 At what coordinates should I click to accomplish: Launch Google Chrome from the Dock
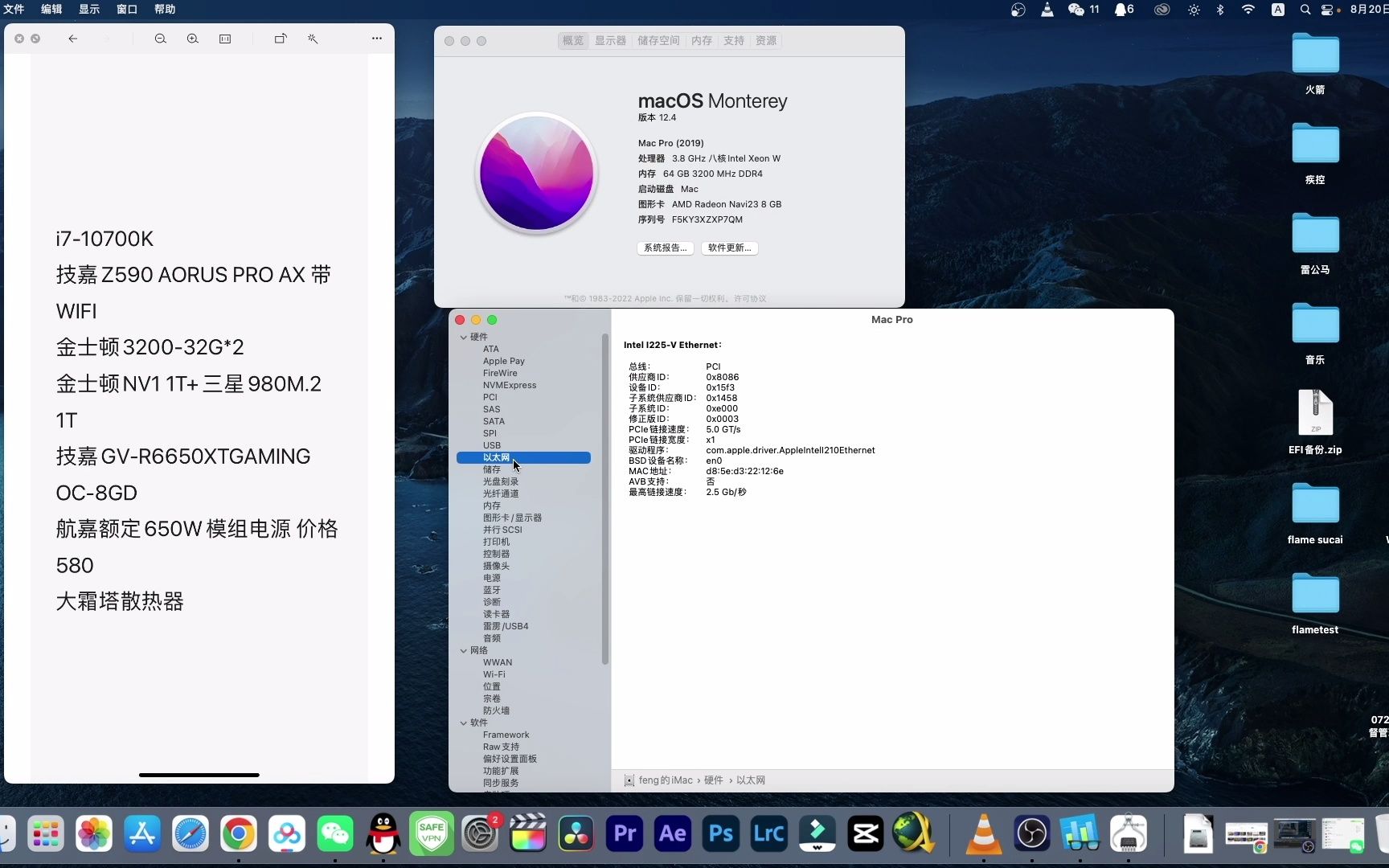click(x=239, y=834)
